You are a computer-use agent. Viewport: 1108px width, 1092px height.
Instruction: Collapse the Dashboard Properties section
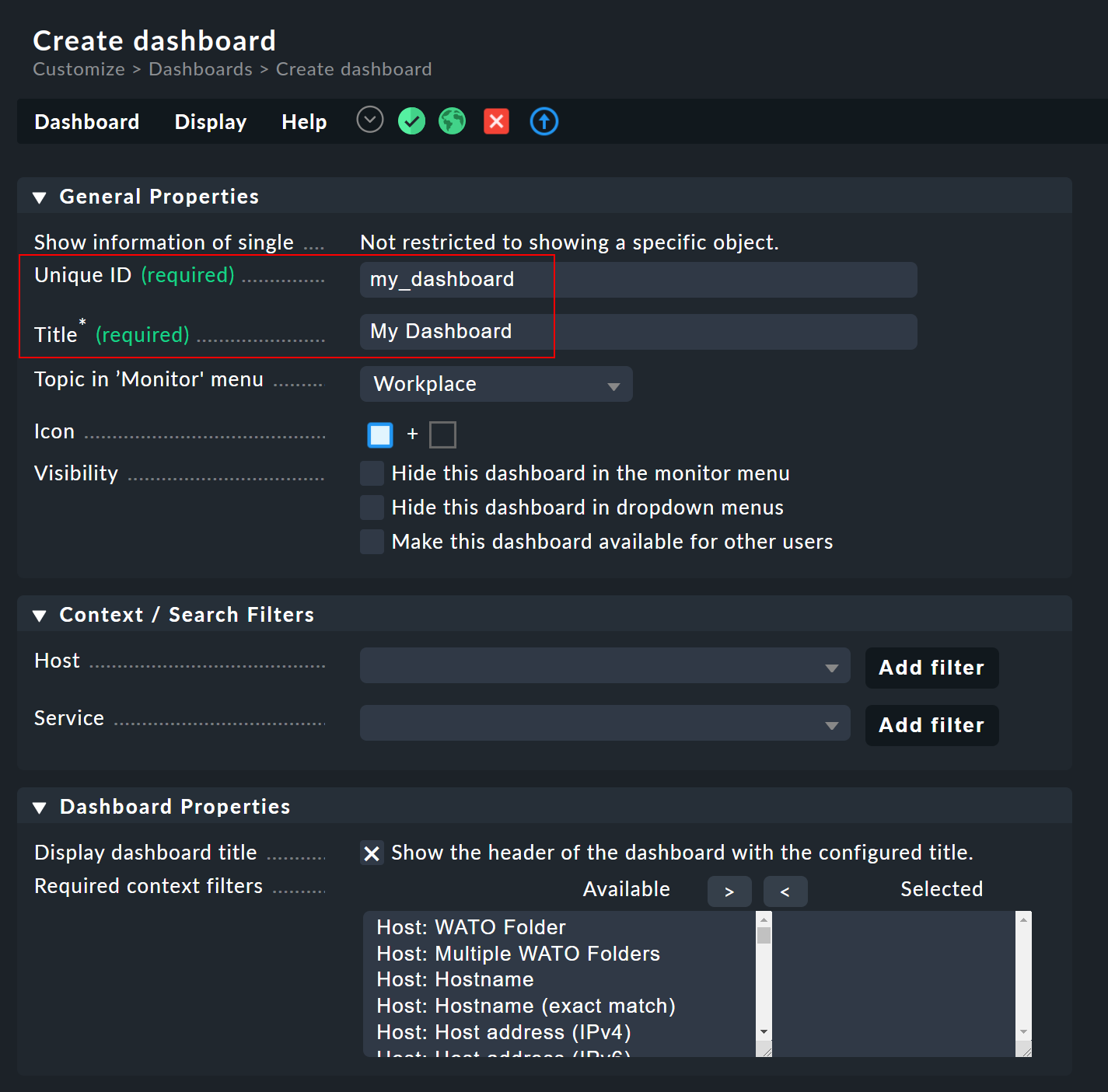coord(40,808)
